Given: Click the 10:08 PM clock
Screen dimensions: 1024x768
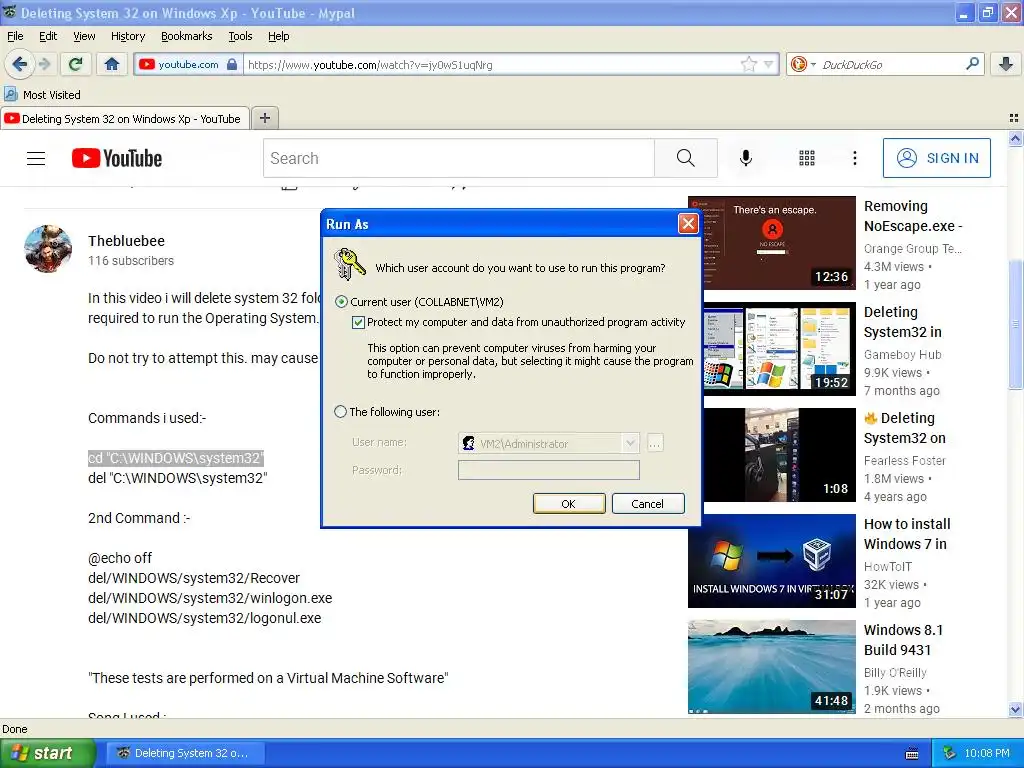Looking at the screenshot, I should coord(987,753).
